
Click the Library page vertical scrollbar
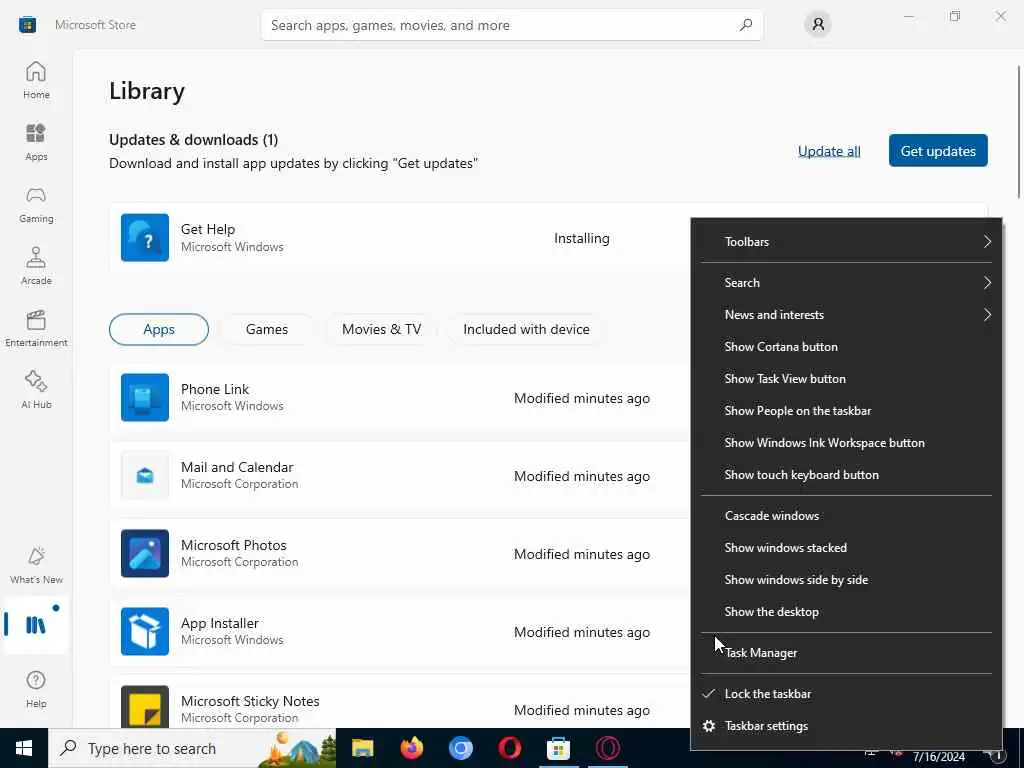(1019, 131)
